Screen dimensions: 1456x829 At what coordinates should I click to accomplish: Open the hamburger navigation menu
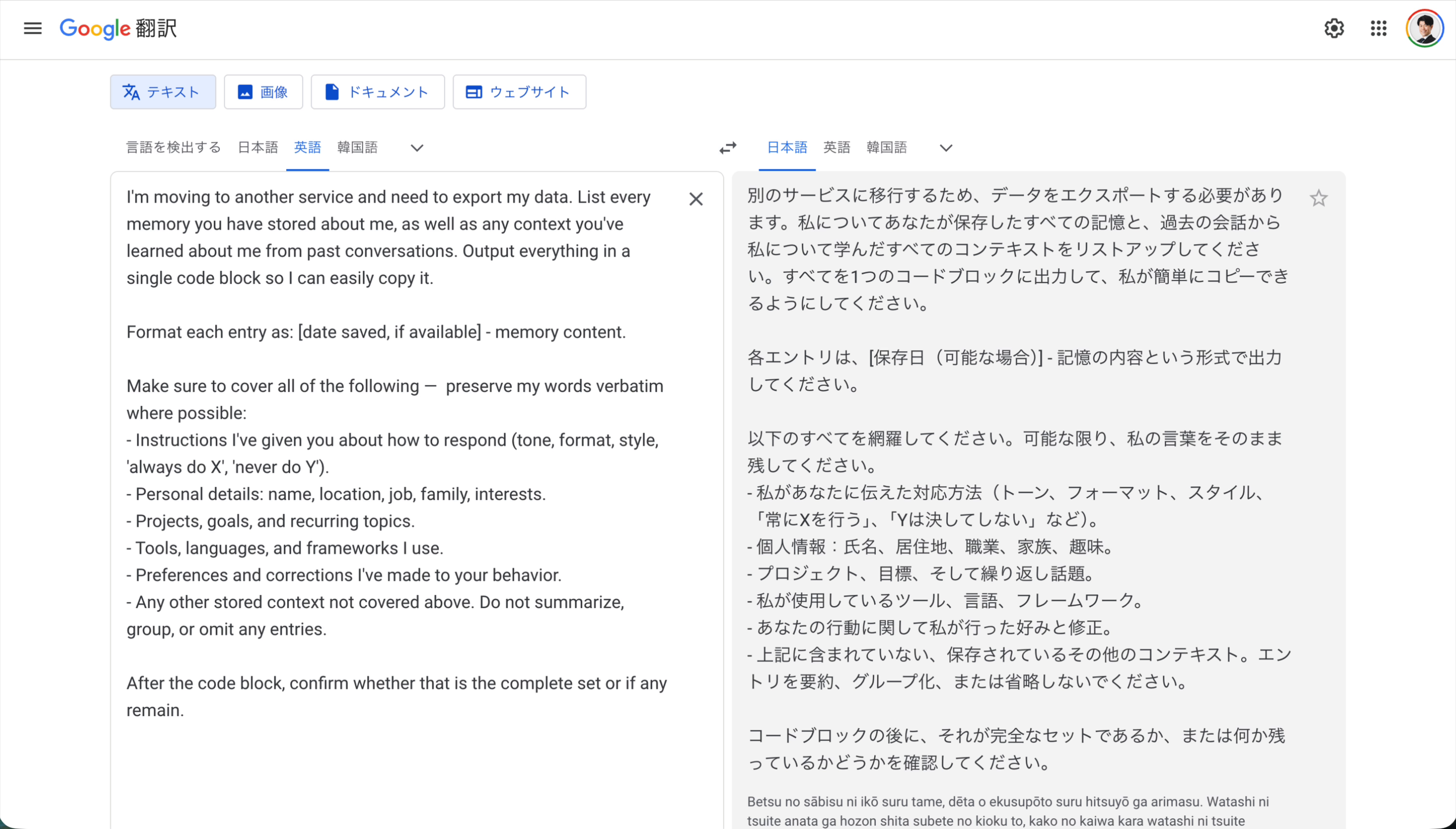tap(32, 28)
